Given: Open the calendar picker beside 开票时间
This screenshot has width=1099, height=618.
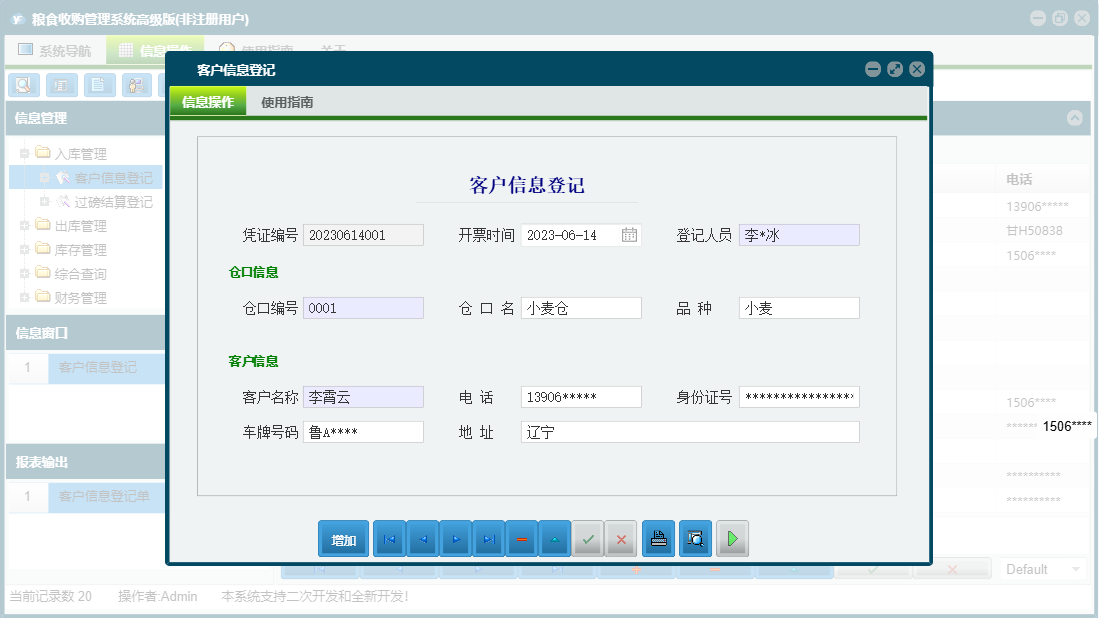Looking at the screenshot, I should (x=631, y=234).
